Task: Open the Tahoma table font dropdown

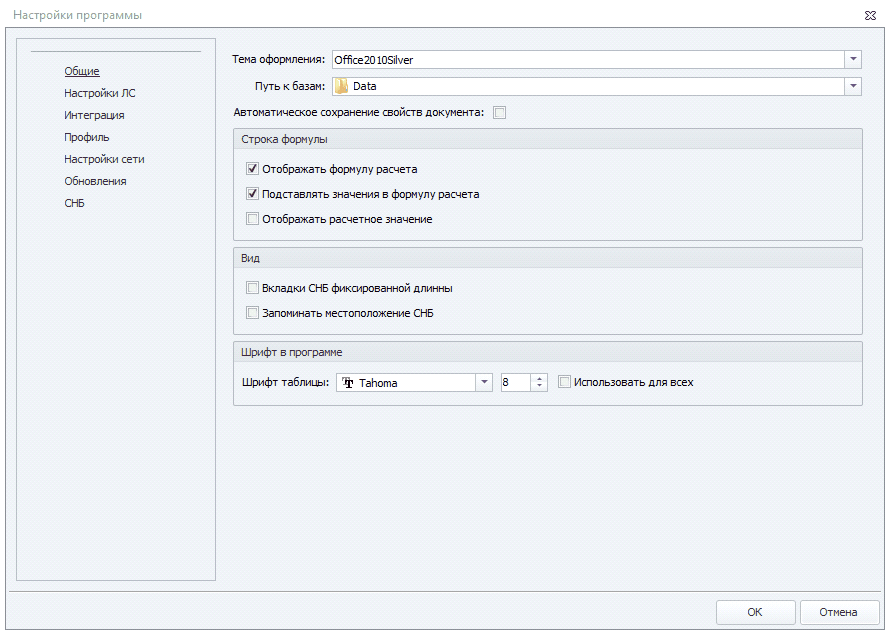Action: click(484, 382)
